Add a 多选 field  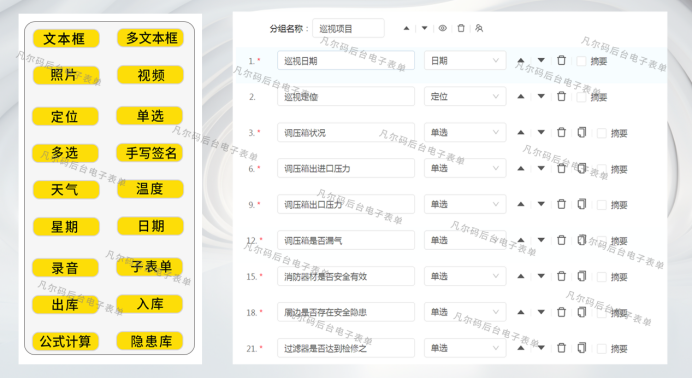pyautogui.click(x=65, y=153)
